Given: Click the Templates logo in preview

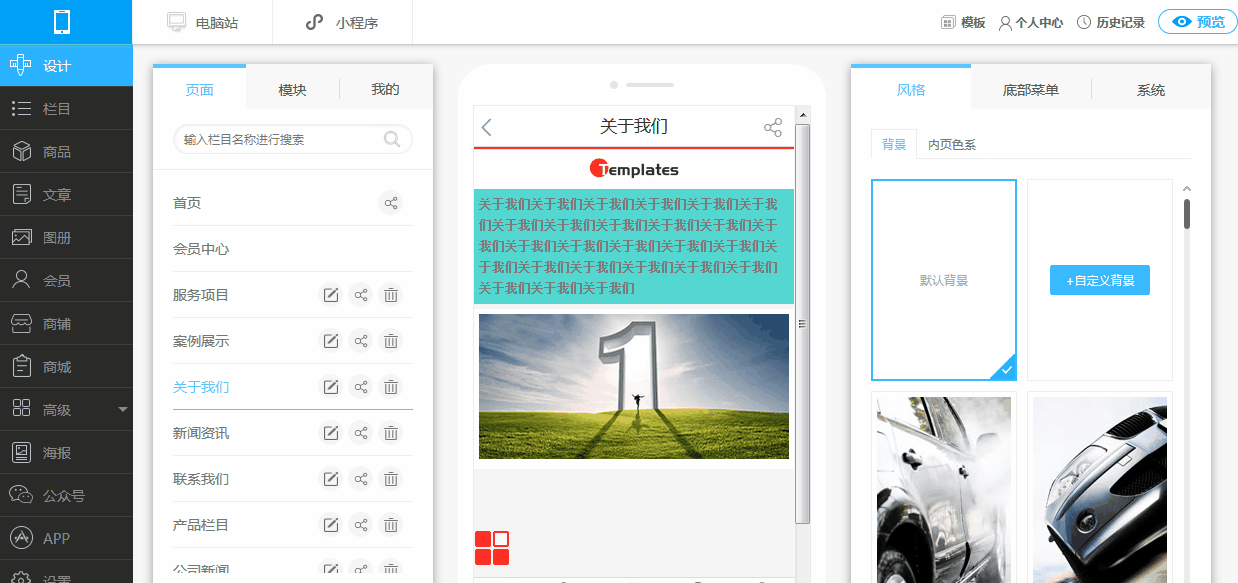Looking at the screenshot, I should [634, 169].
